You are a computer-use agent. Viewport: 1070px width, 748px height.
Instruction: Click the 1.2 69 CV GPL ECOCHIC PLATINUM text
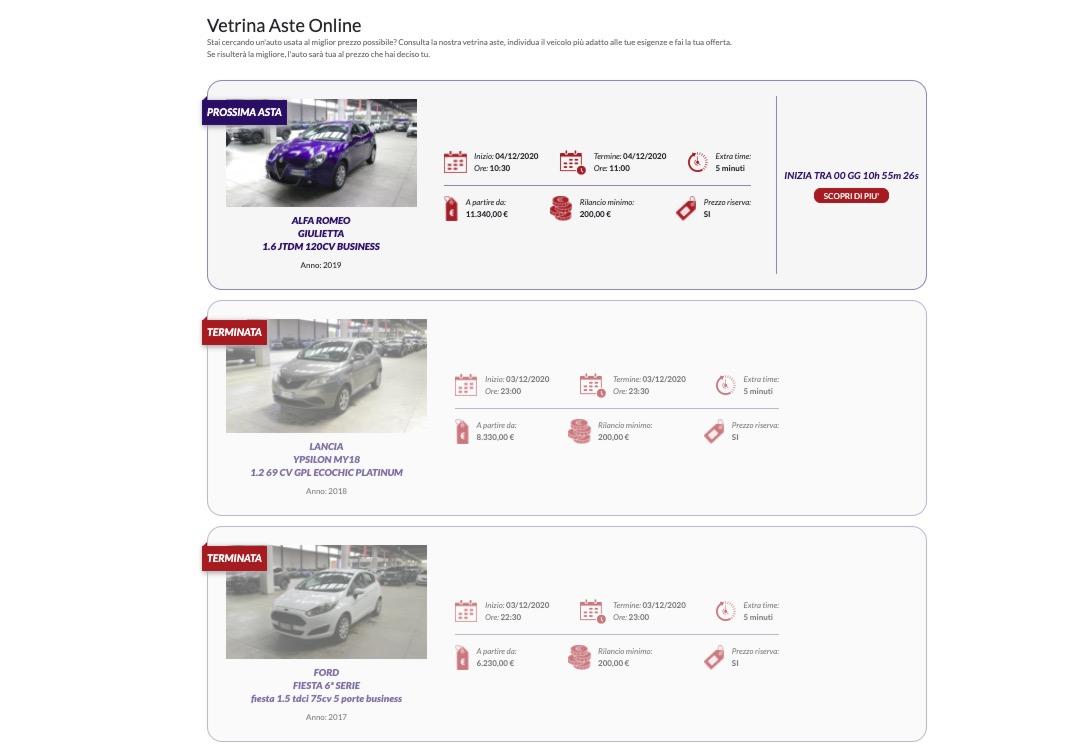point(326,472)
